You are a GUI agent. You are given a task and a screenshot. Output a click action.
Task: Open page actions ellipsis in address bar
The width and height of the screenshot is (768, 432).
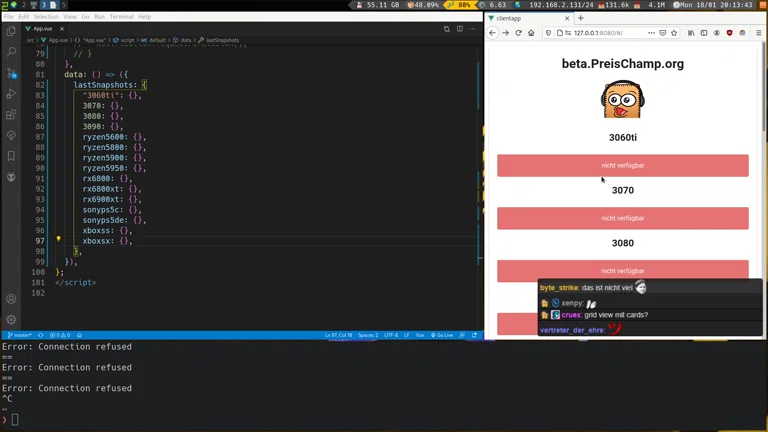651,33
